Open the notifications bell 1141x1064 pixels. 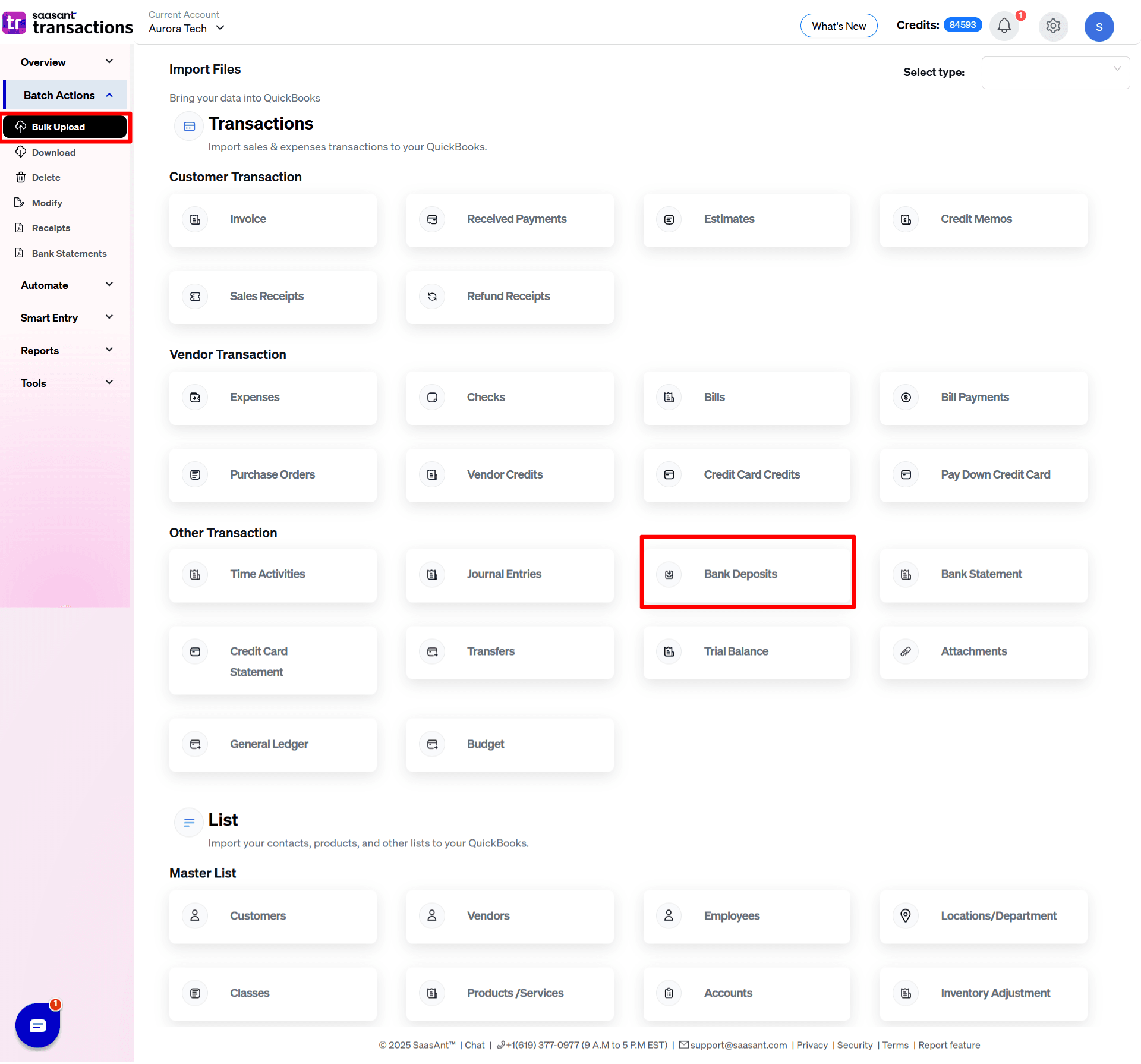coord(1004,26)
